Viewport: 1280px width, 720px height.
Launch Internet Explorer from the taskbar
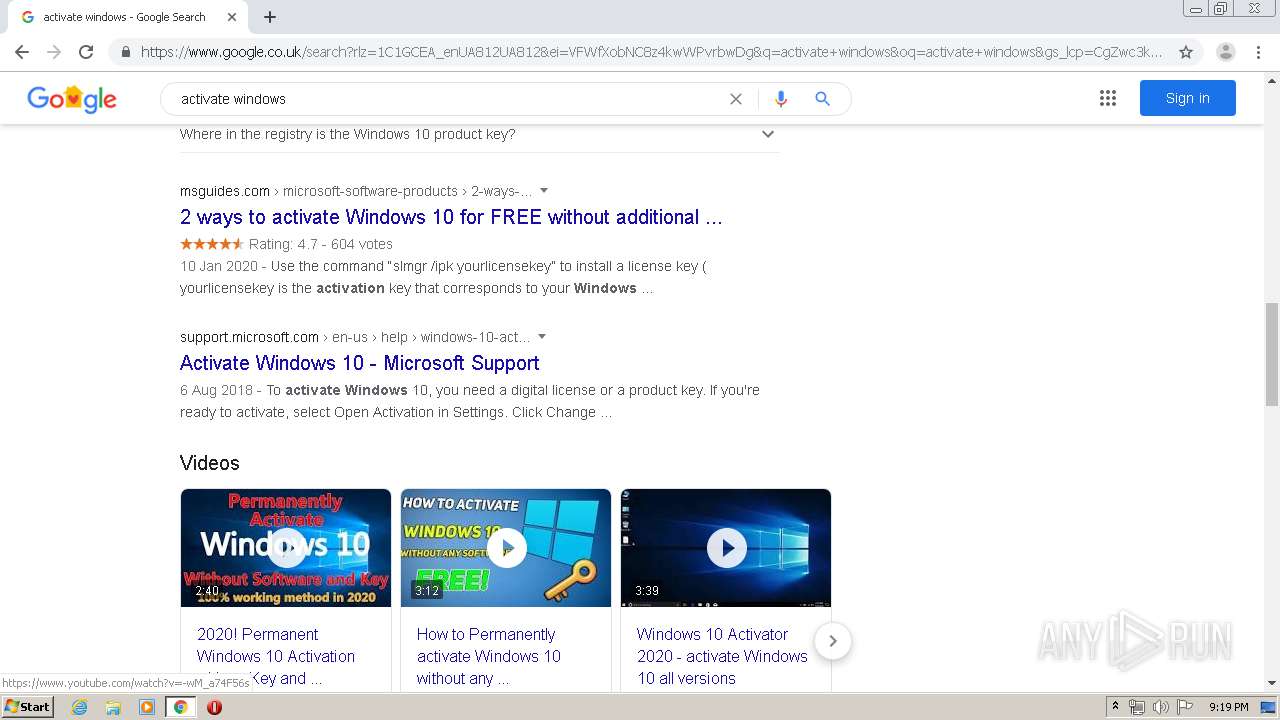(79, 707)
